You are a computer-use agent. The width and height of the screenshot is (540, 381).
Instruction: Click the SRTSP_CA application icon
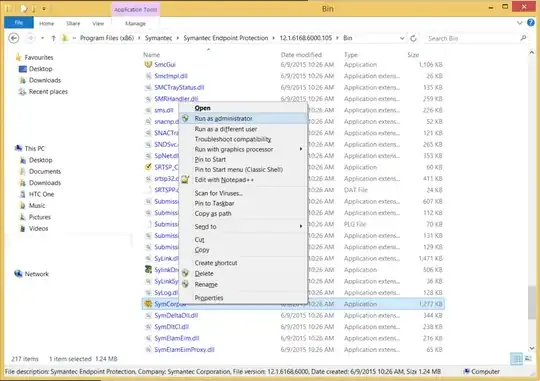(148, 167)
